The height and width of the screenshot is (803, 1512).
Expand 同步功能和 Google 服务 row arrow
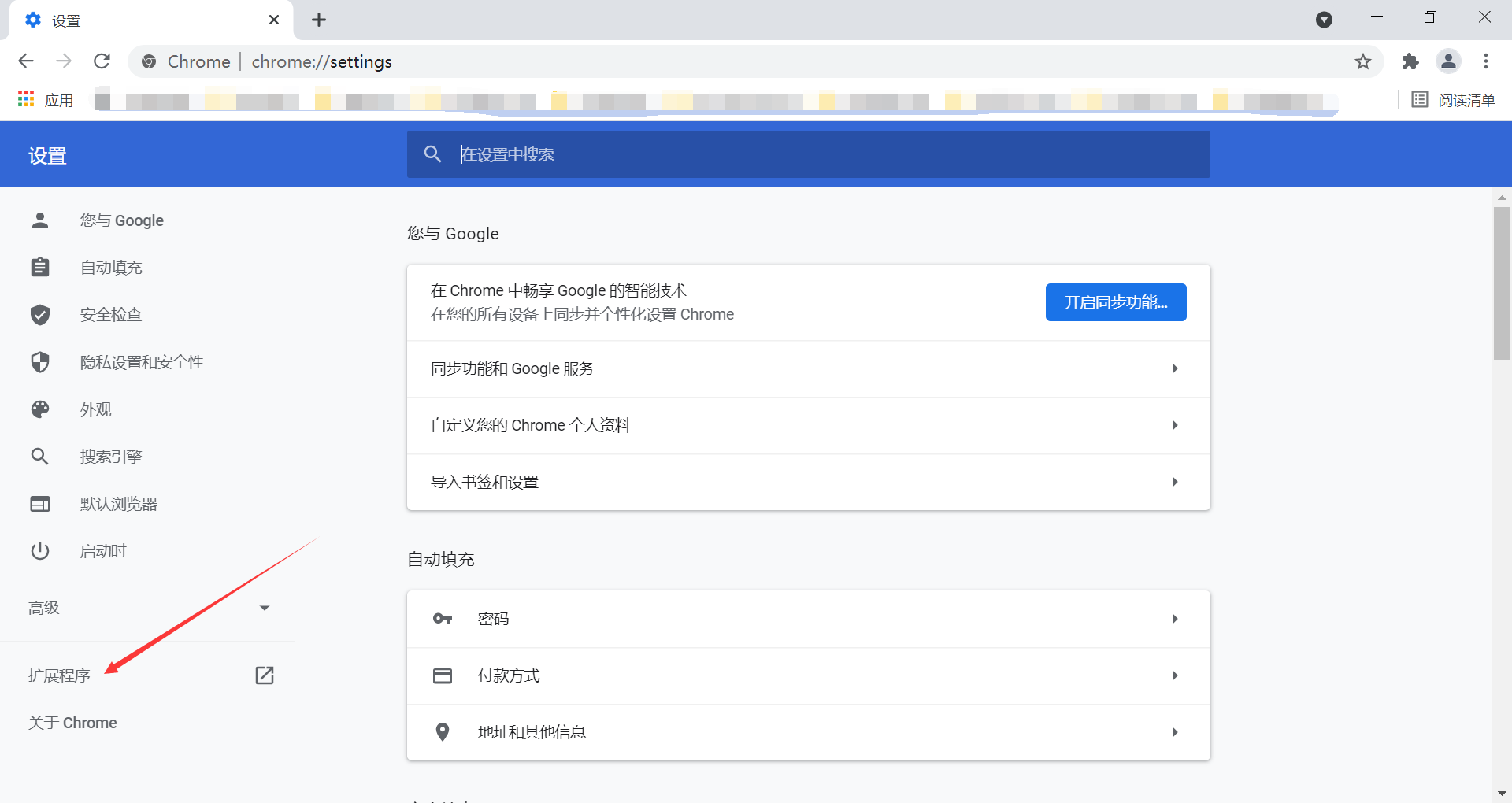point(1175,368)
